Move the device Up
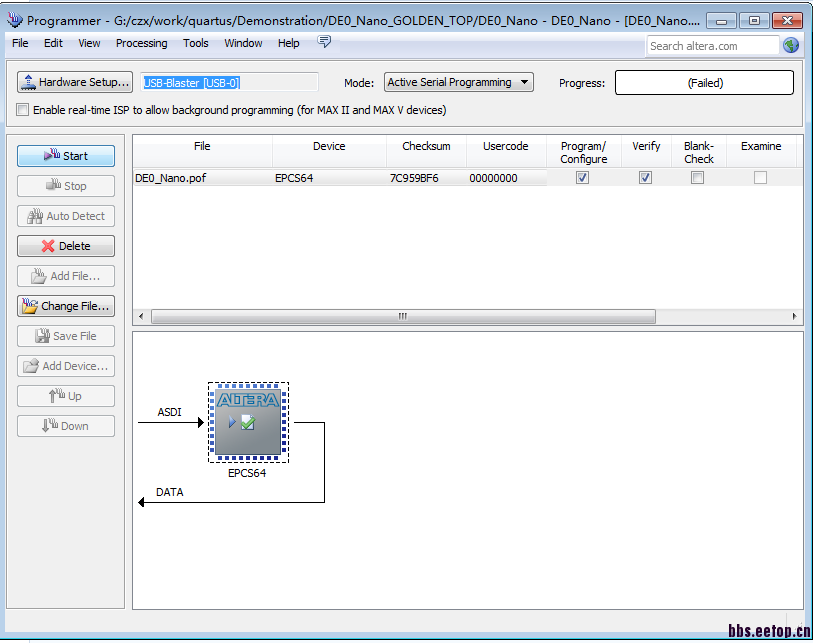The image size is (813, 643). point(66,397)
